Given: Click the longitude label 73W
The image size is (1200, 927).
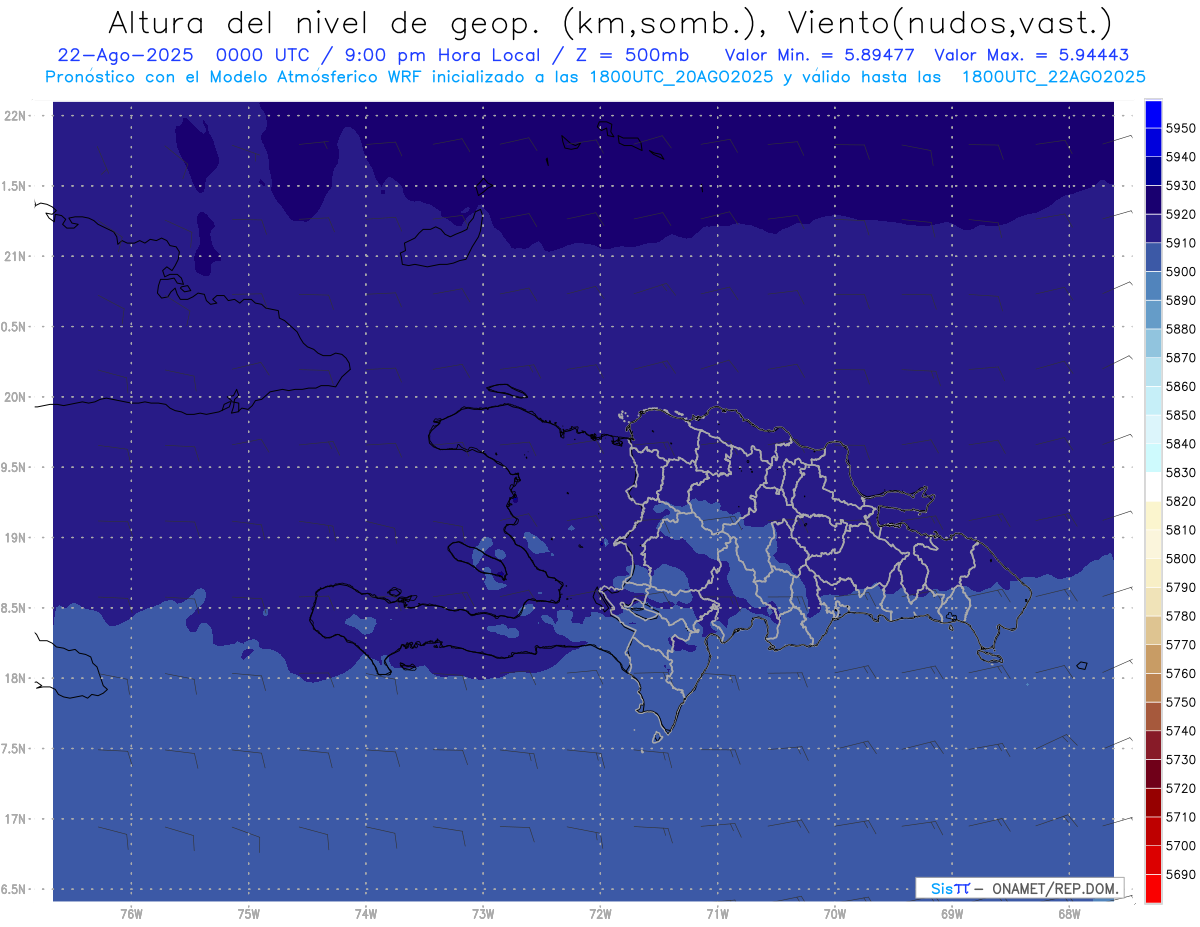Looking at the screenshot, I should point(482,914).
